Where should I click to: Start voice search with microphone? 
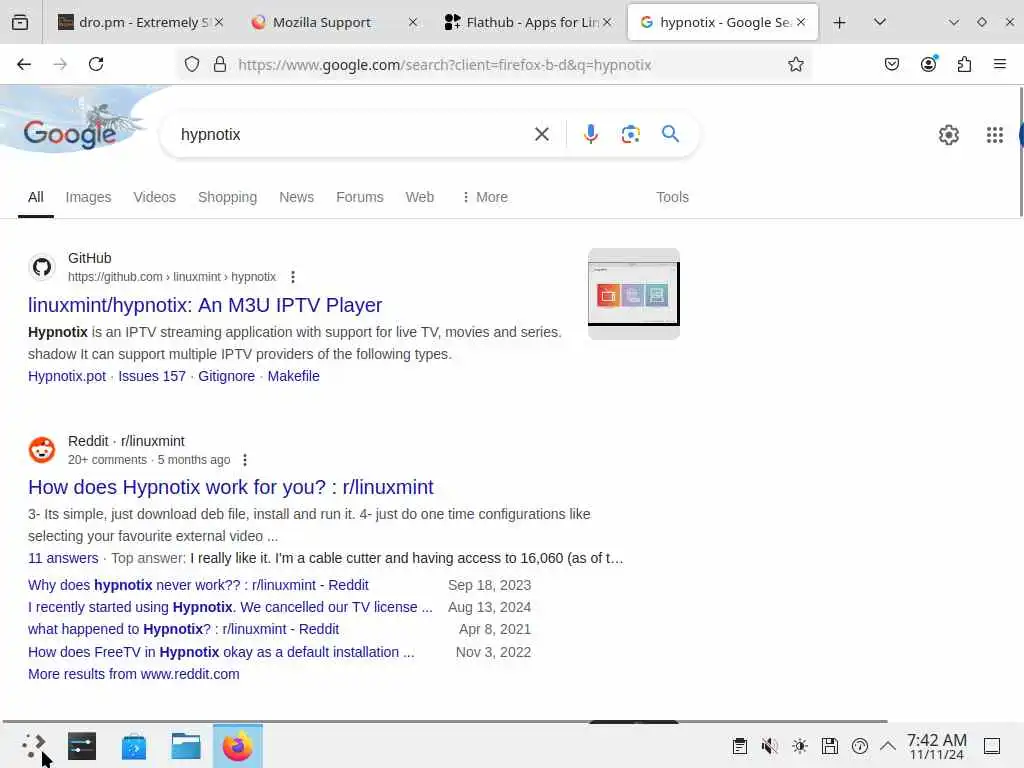point(590,135)
